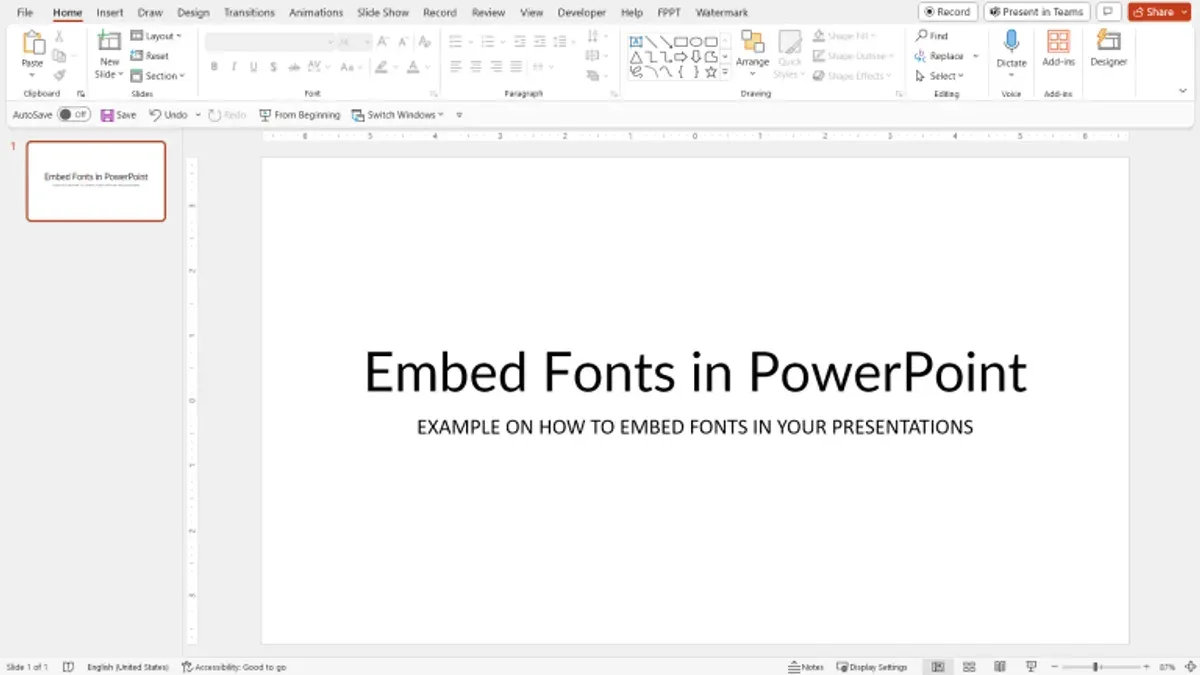Toggle text Shadow formatting
This screenshot has height=675, width=1200.
(274, 67)
